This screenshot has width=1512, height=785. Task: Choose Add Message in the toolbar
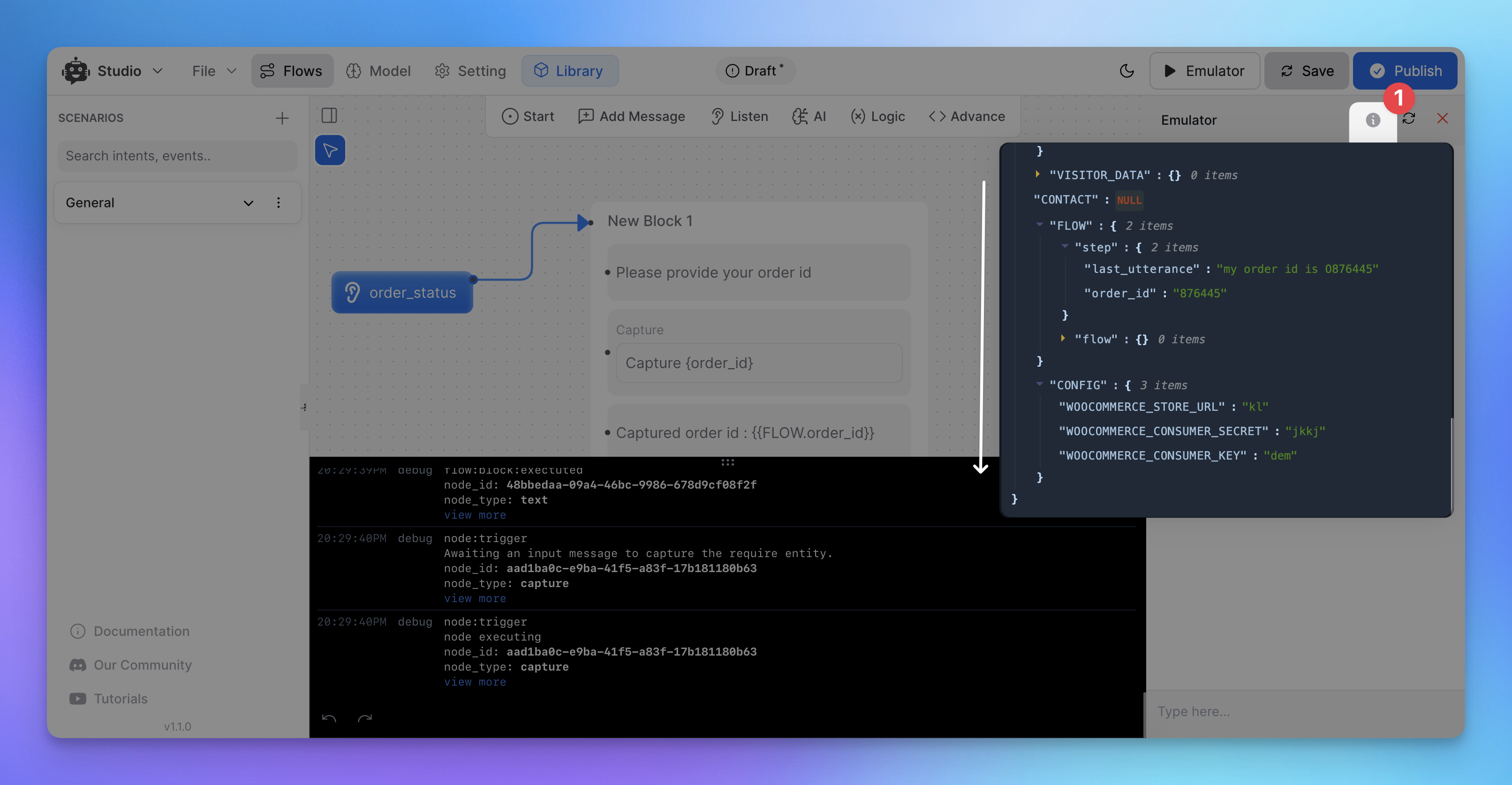pyautogui.click(x=632, y=116)
